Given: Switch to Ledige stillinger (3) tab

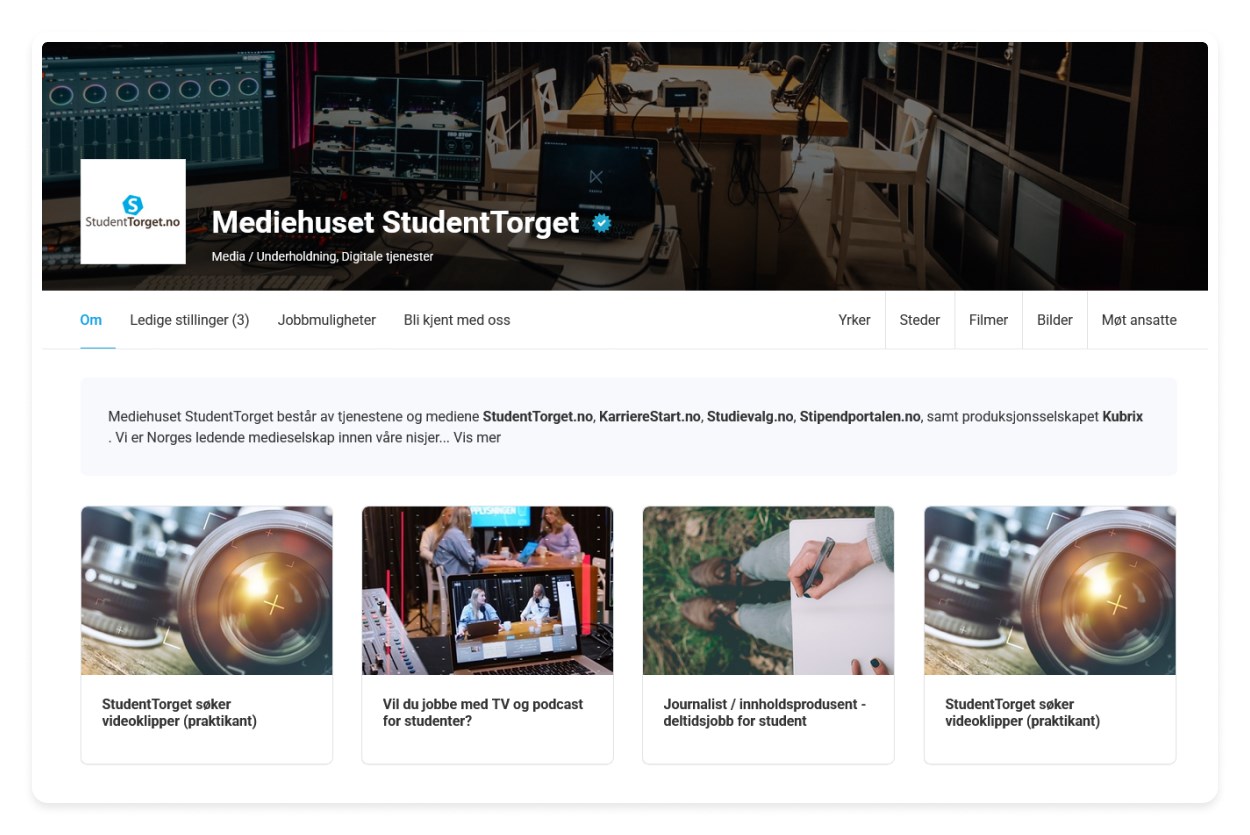Looking at the screenshot, I should (190, 320).
